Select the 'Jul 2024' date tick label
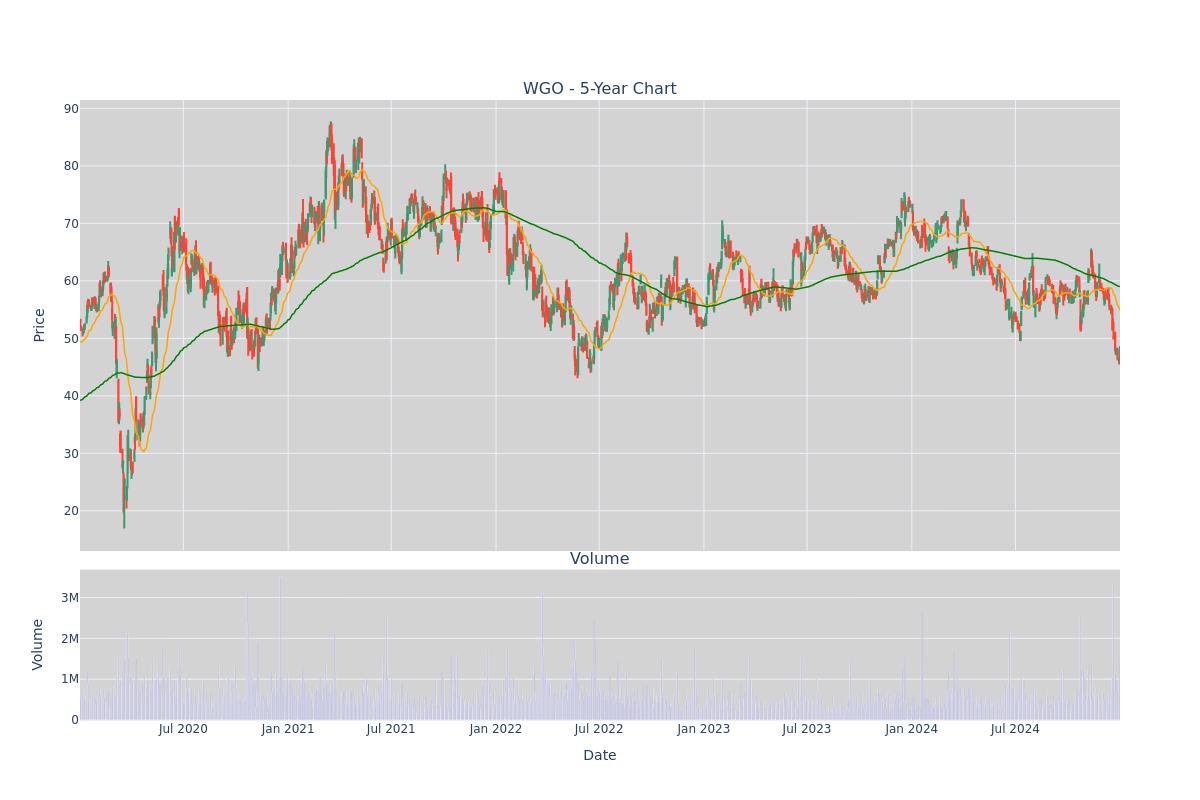 pos(1015,729)
